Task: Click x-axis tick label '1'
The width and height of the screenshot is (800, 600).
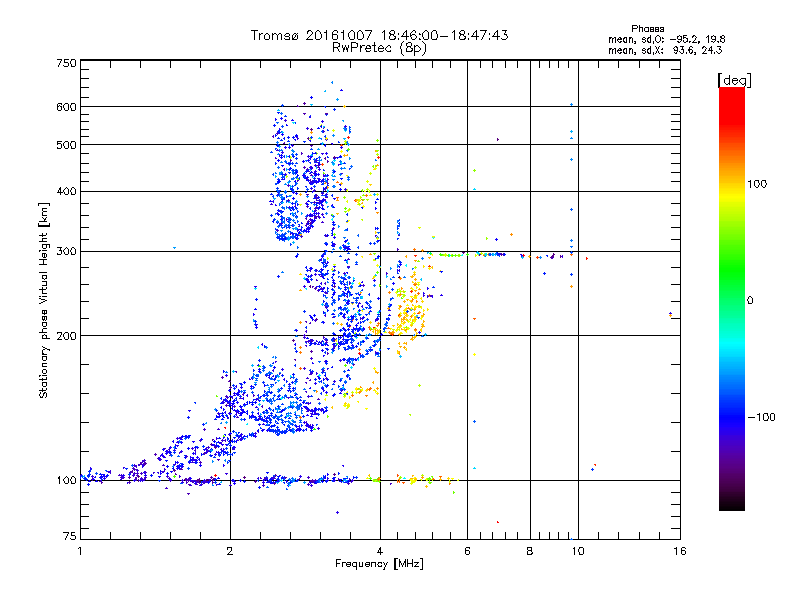Action: click(x=80, y=551)
